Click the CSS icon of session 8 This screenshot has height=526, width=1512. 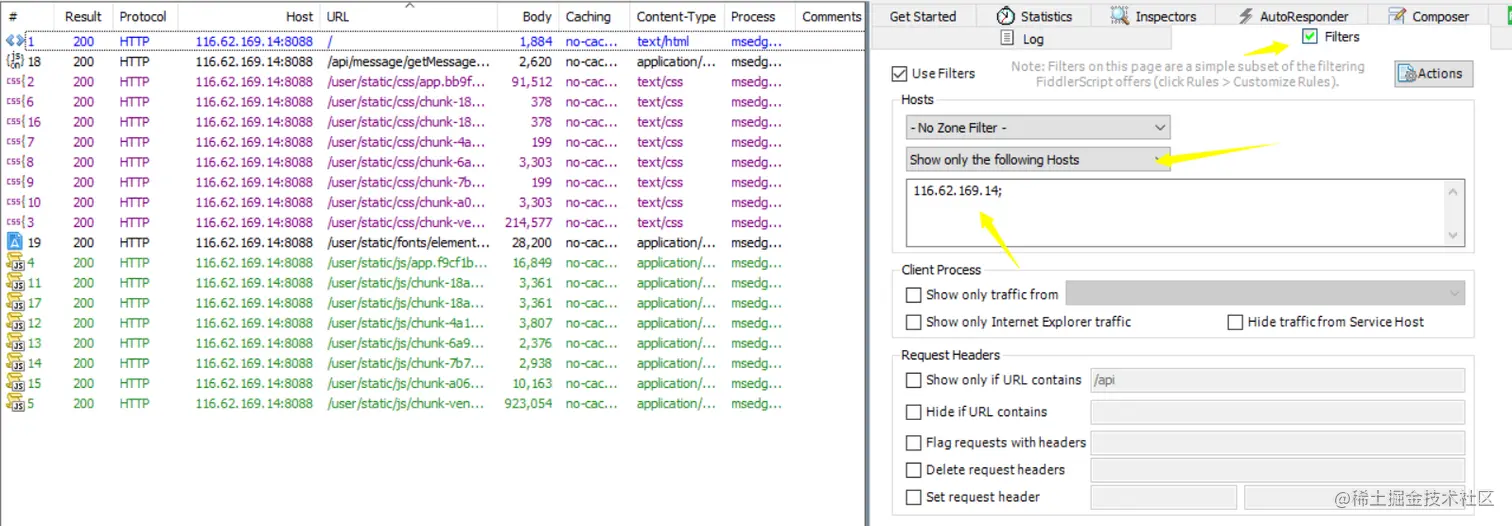click(x=14, y=162)
